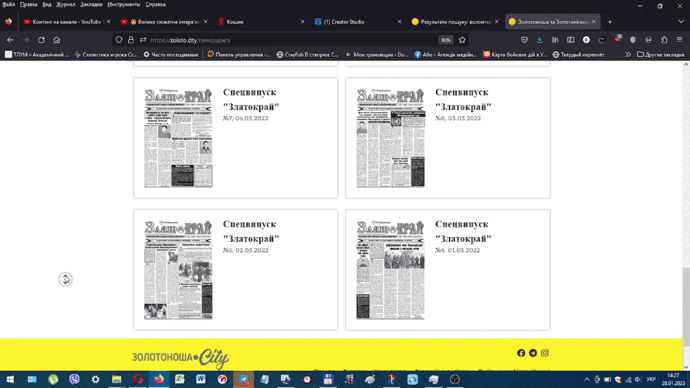
Task: Open the Firefox hamburger application menu
Action: coord(679,40)
